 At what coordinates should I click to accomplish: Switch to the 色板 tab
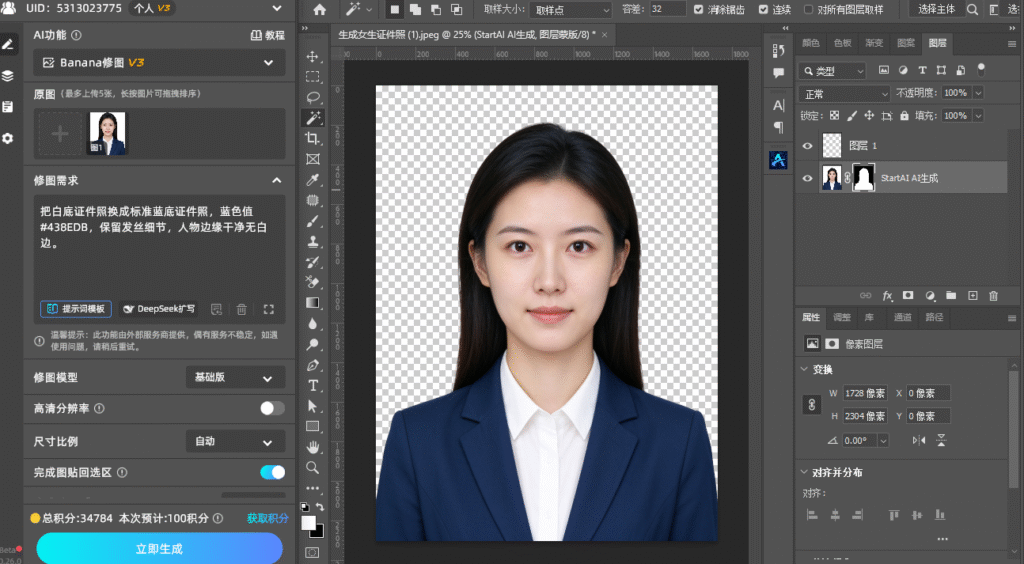[842, 43]
